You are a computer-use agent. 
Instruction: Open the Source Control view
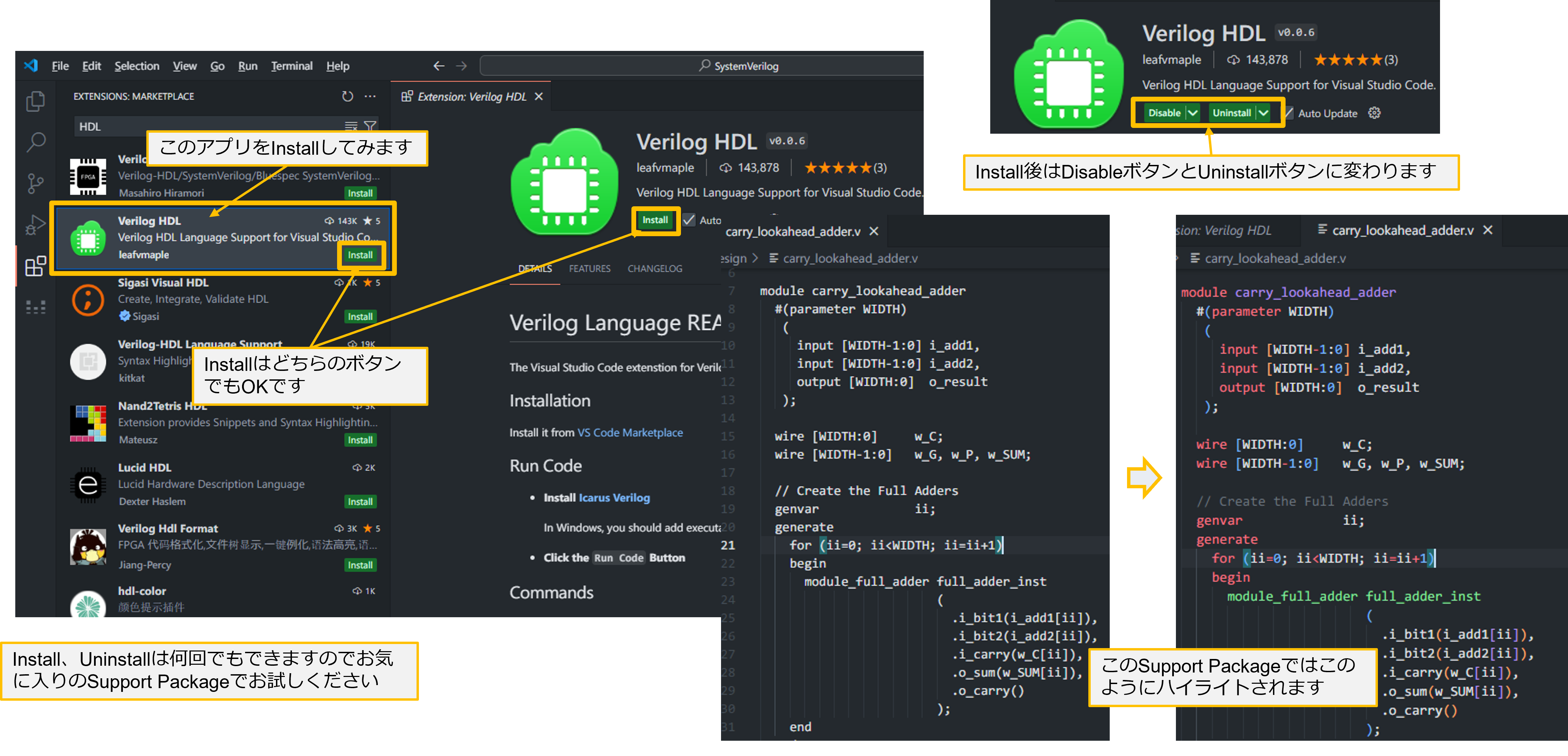(x=35, y=183)
